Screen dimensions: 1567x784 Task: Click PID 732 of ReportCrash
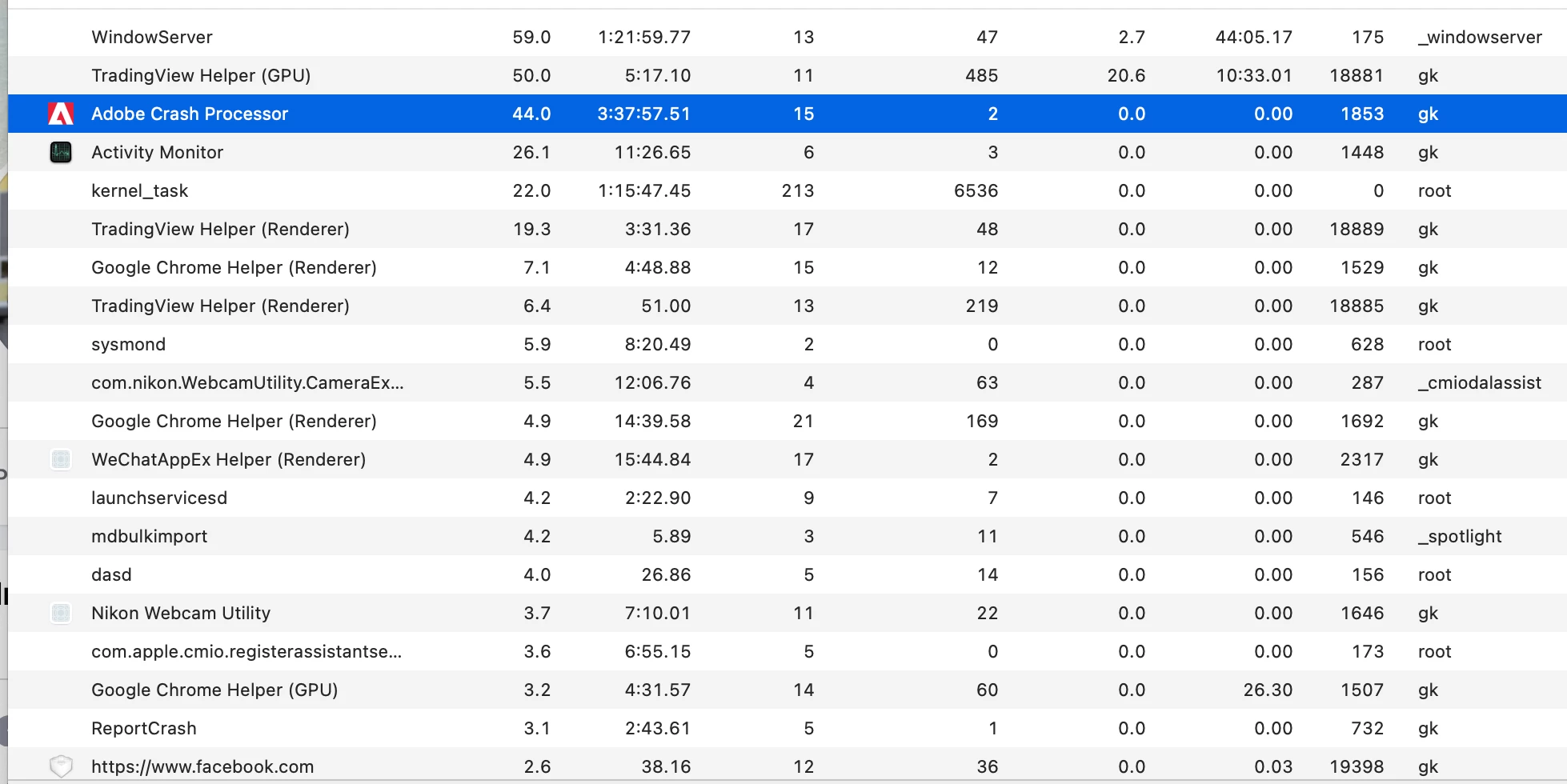click(x=1367, y=728)
